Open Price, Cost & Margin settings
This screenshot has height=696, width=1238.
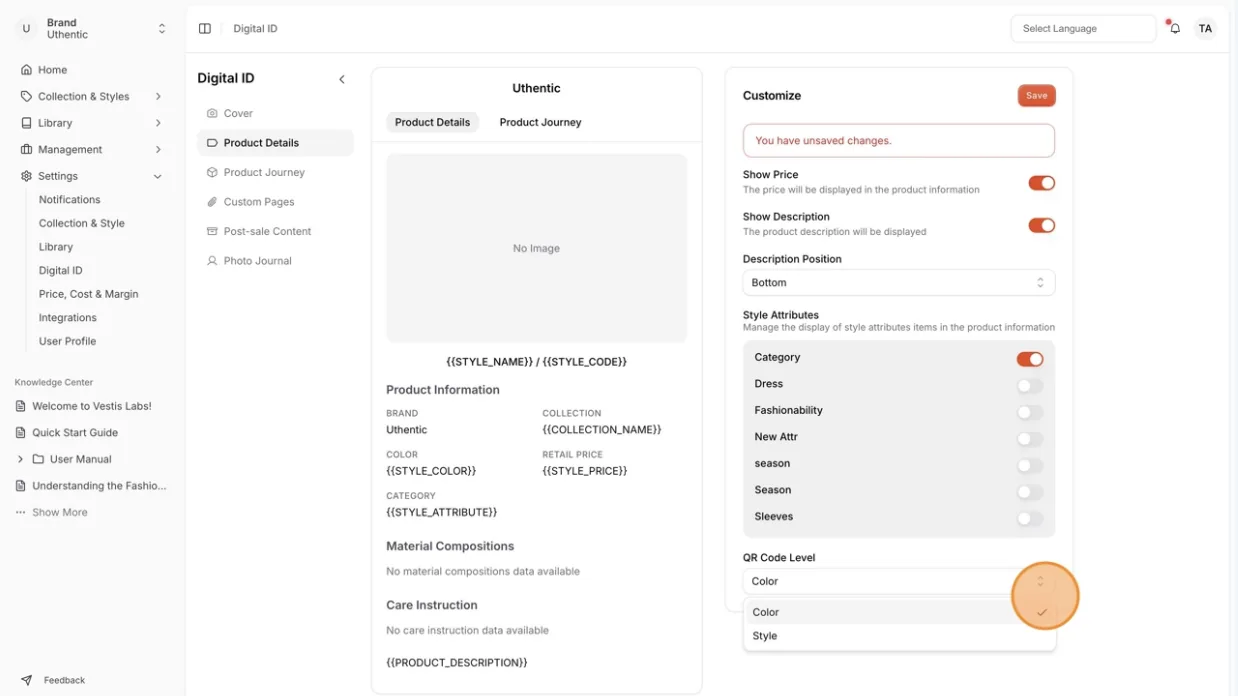89,294
